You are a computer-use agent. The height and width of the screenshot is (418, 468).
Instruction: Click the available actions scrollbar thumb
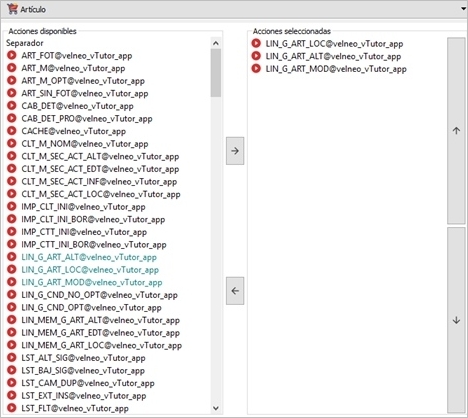(216, 73)
